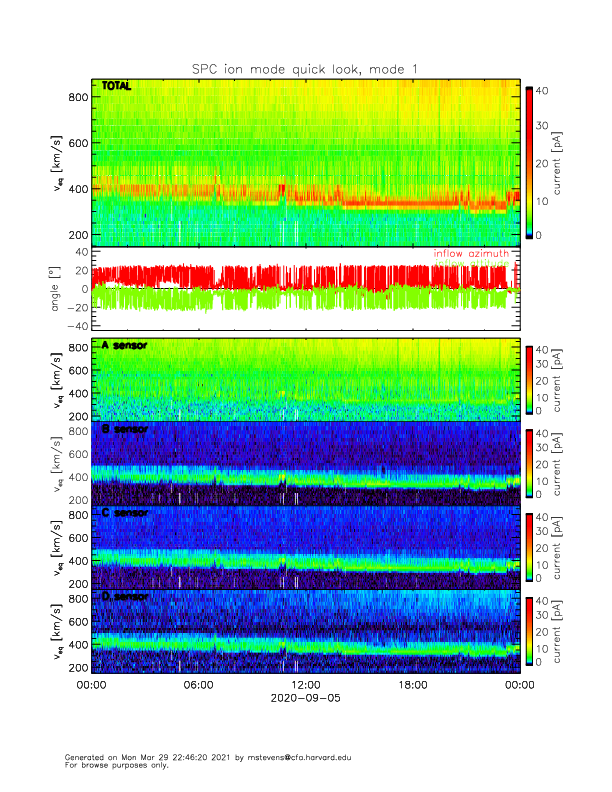Click the 2020-09-05 date label

pyautogui.click(x=305, y=698)
